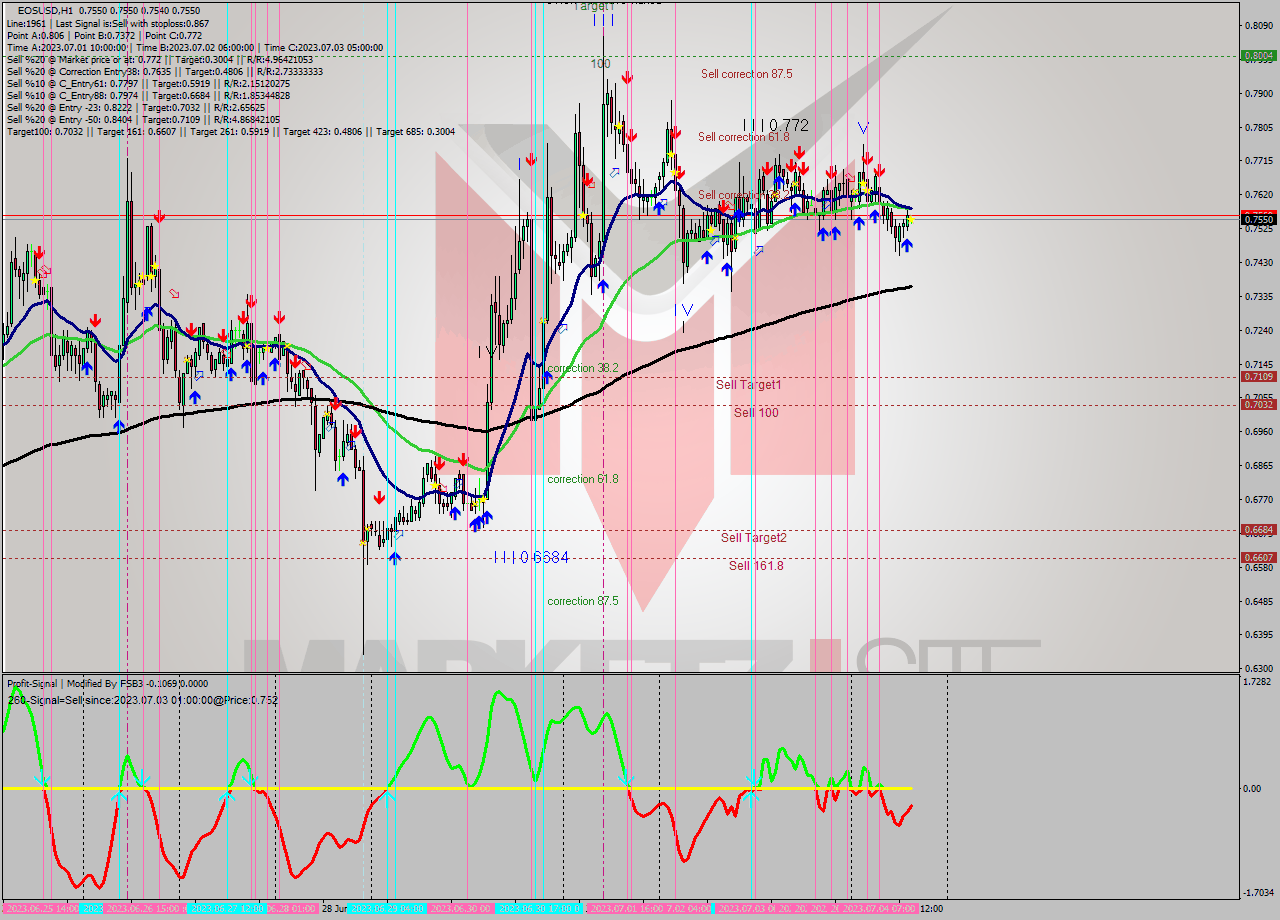Click the 'Sell correction 87.5' label
1280x920 pixels.
[747, 74]
